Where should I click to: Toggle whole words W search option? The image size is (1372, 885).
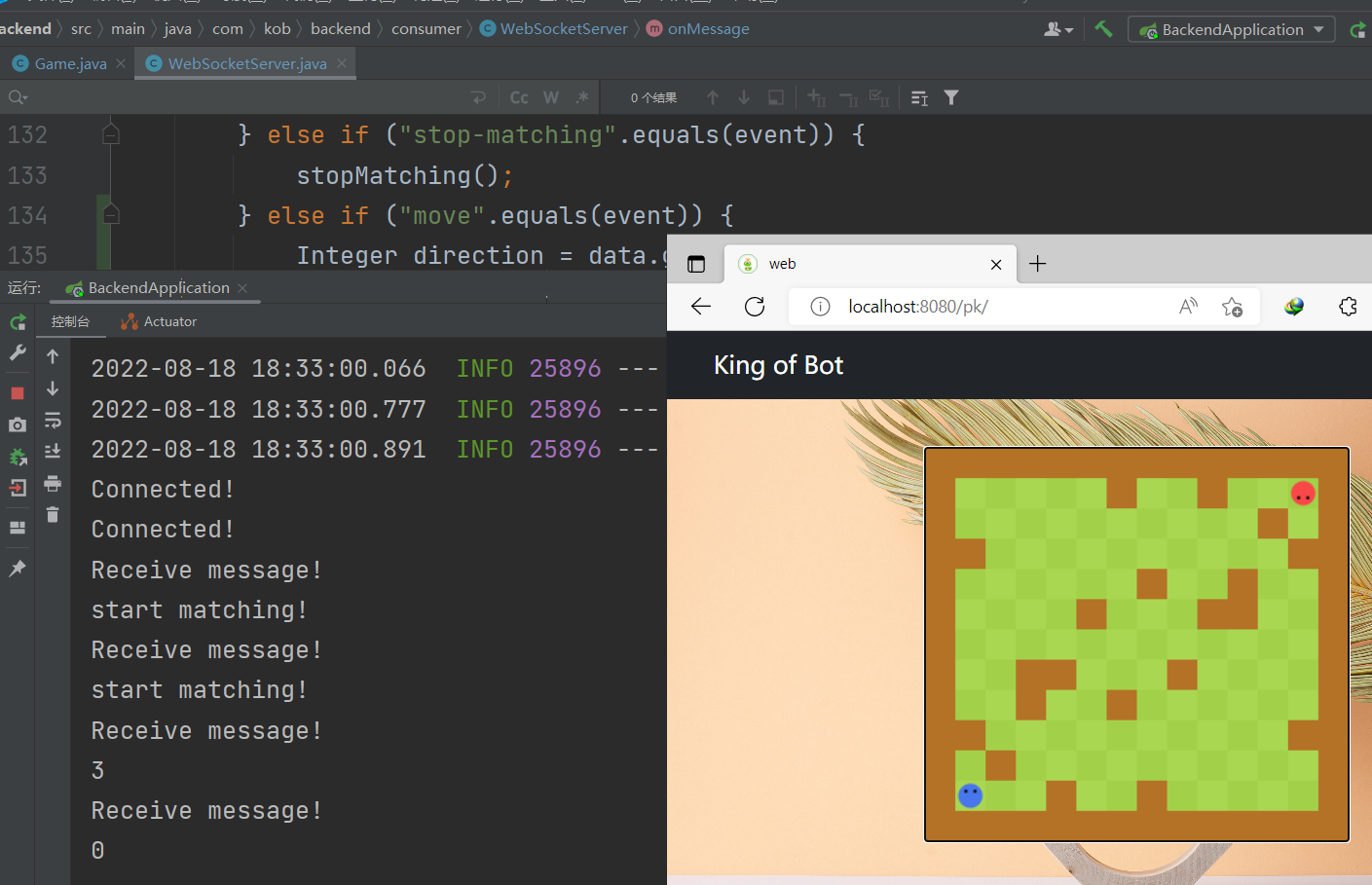[551, 97]
